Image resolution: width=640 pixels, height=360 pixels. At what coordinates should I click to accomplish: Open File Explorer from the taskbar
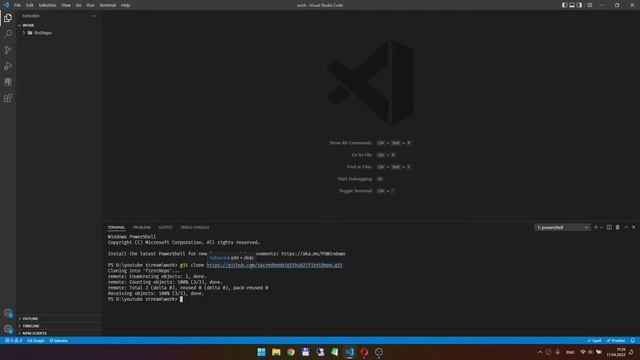276,352
